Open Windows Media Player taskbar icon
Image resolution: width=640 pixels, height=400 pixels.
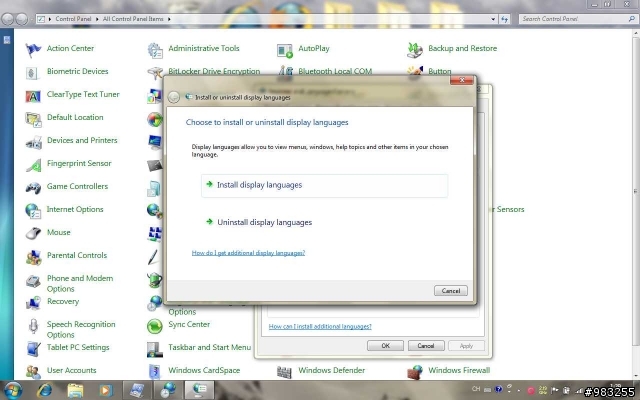point(105,391)
